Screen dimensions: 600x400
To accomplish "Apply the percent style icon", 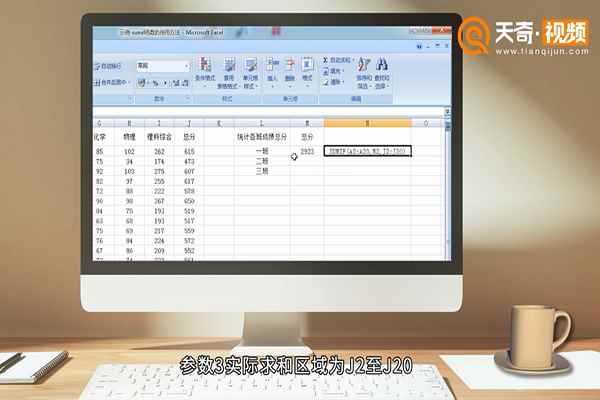I will point(155,83).
